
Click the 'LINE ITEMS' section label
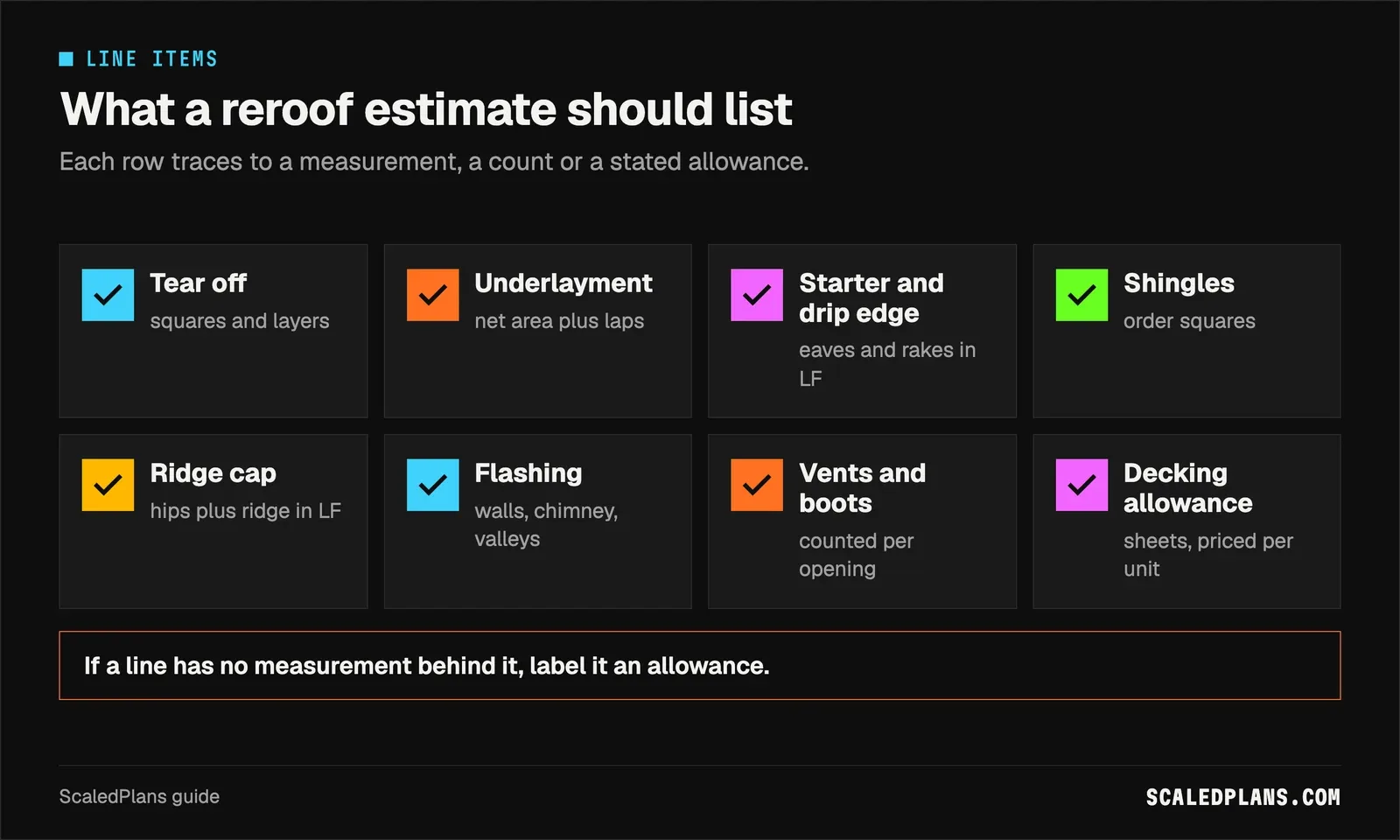[x=151, y=59]
